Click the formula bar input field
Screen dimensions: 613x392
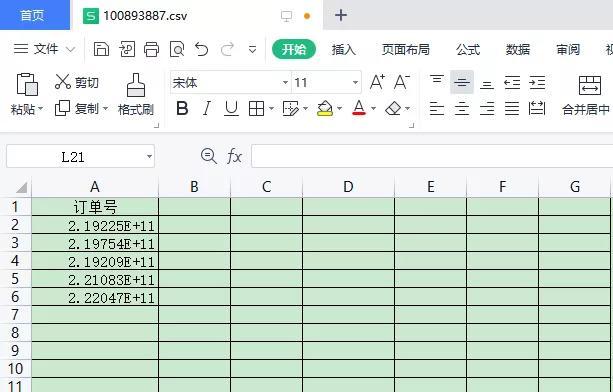[x=432, y=156]
